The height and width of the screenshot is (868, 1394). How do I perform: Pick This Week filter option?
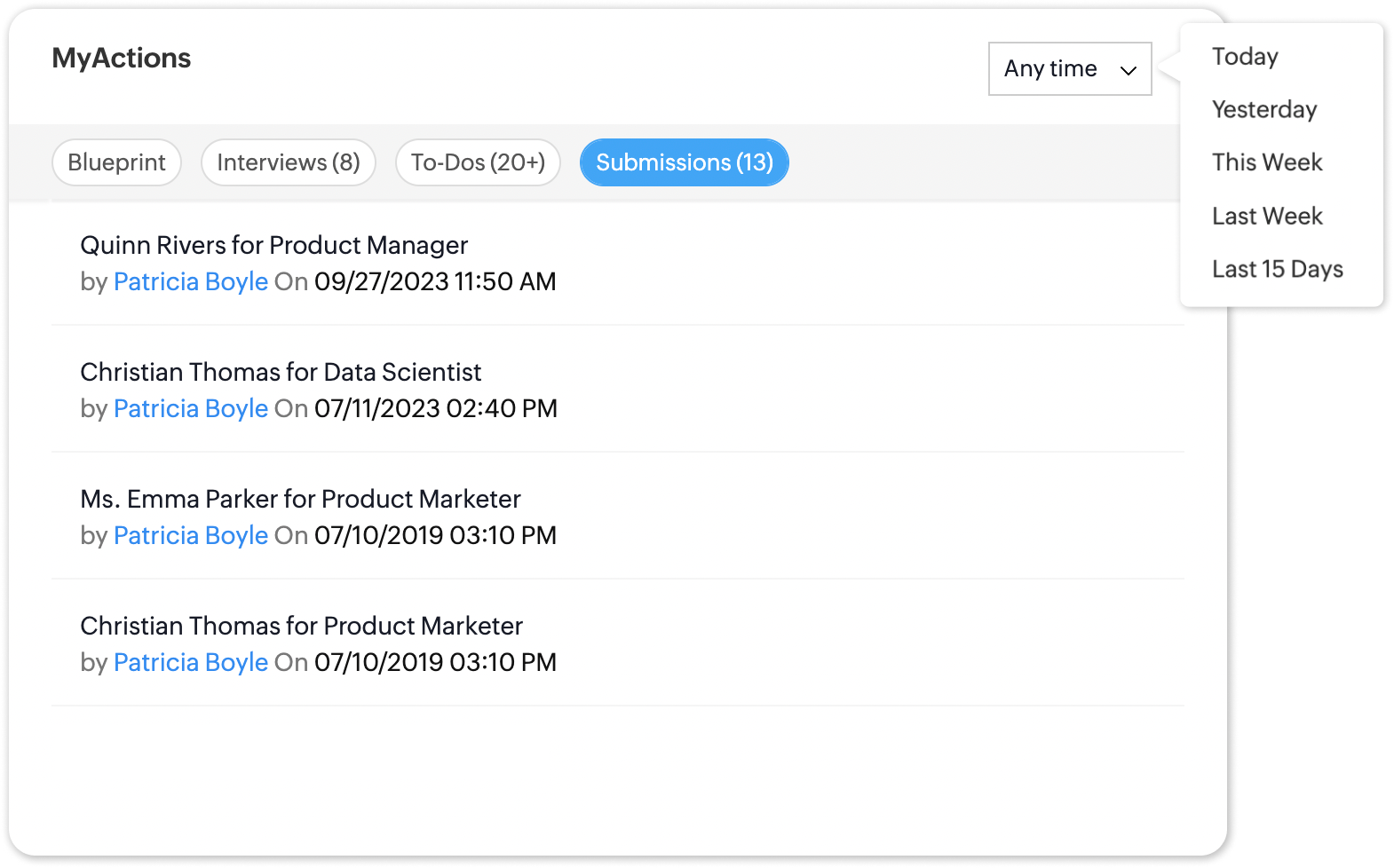click(1266, 162)
